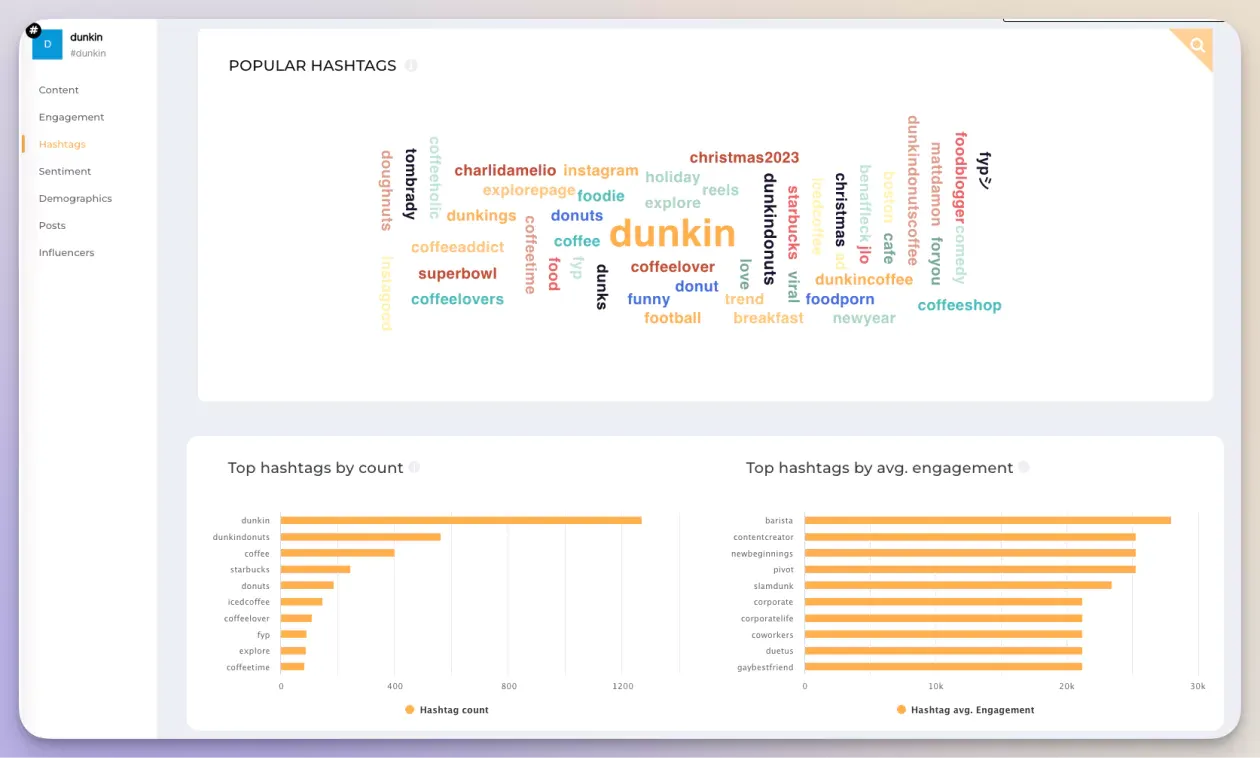
Task: Click the black hashtag badge icon
Action: [x=34, y=31]
